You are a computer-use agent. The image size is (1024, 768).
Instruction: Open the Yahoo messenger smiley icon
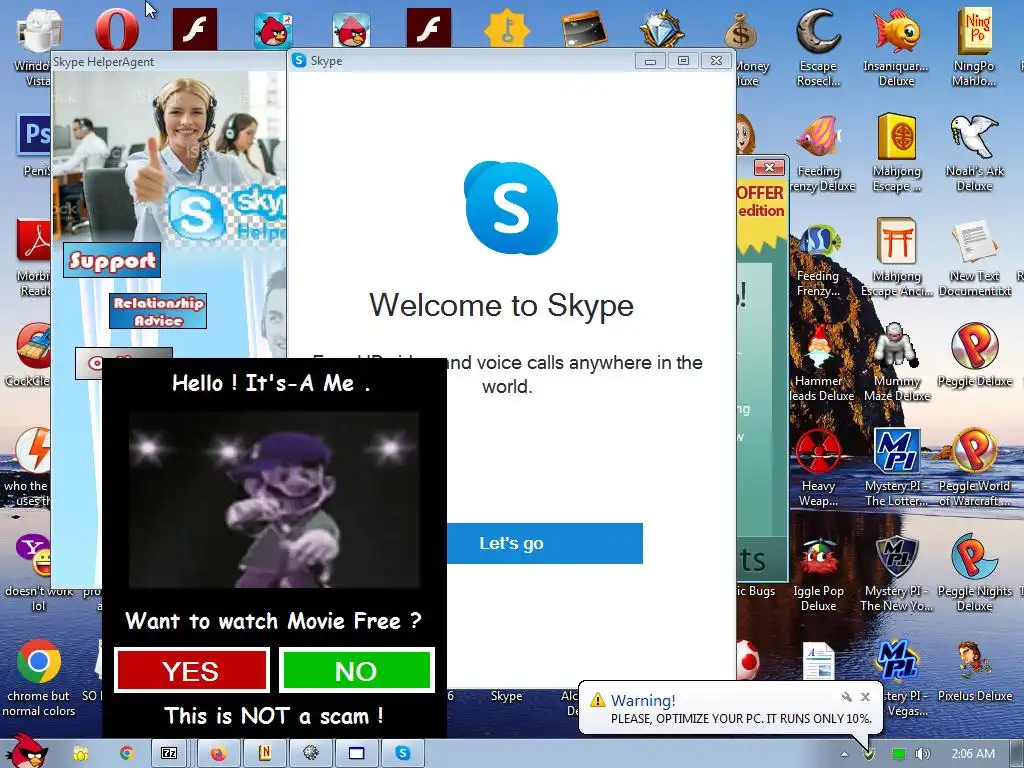point(34,554)
